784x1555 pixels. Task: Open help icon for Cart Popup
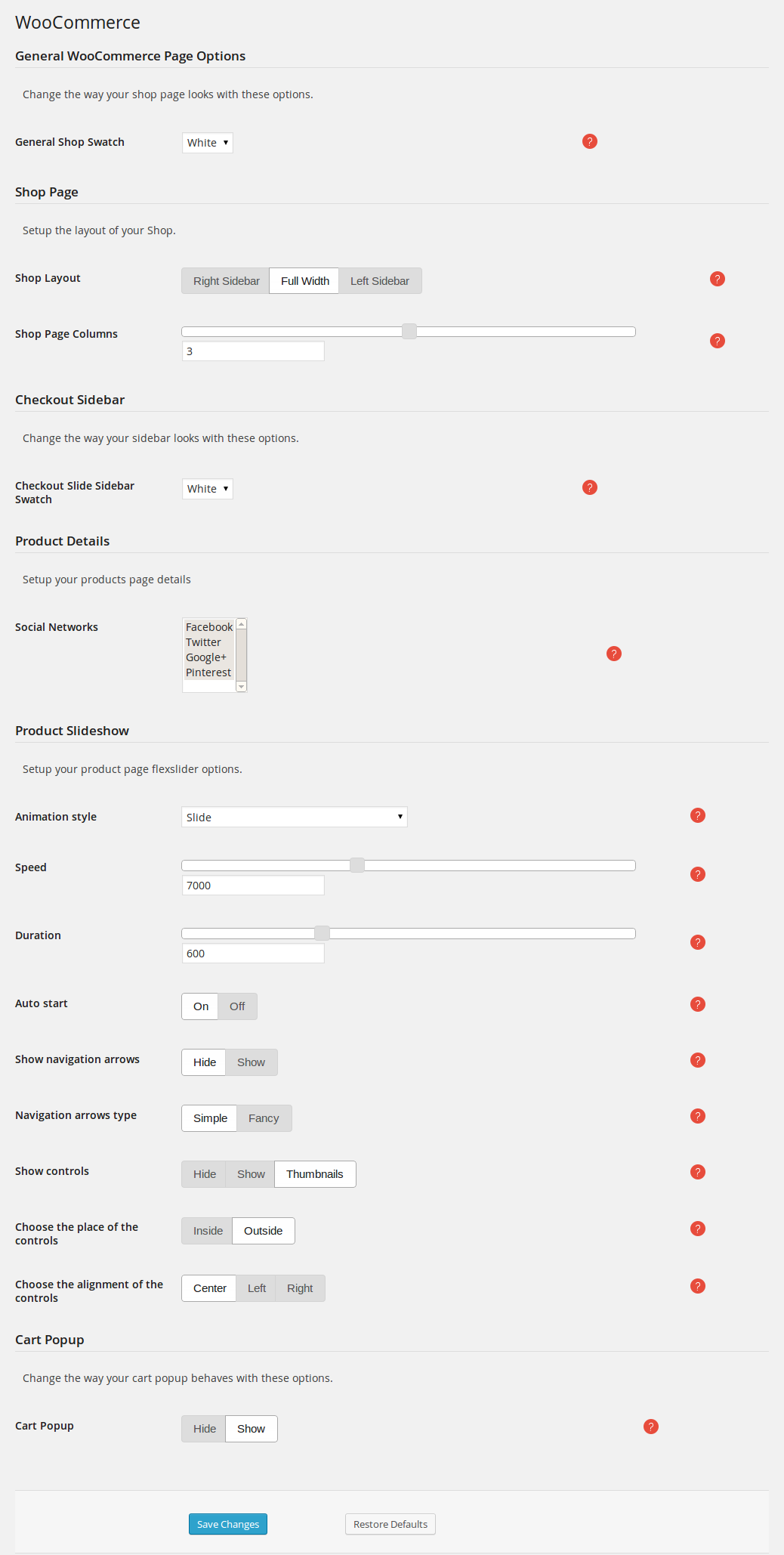click(651, 1427)
